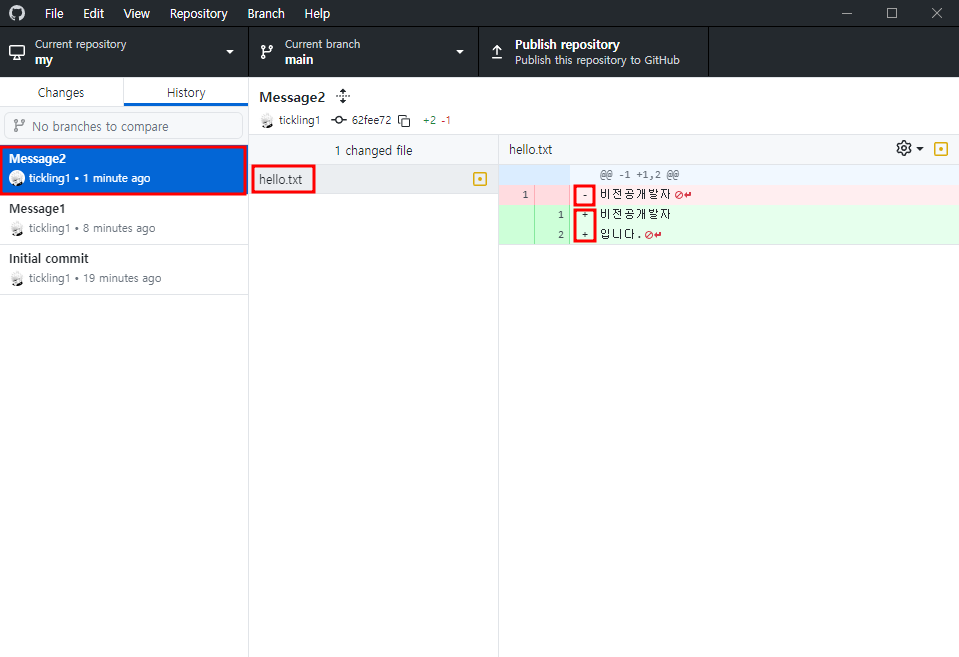This screenshot has width=959, height=657.
Task: Click the diff hunk header @@ -1 +1,2 @@
Action: [x=639, y=175]
